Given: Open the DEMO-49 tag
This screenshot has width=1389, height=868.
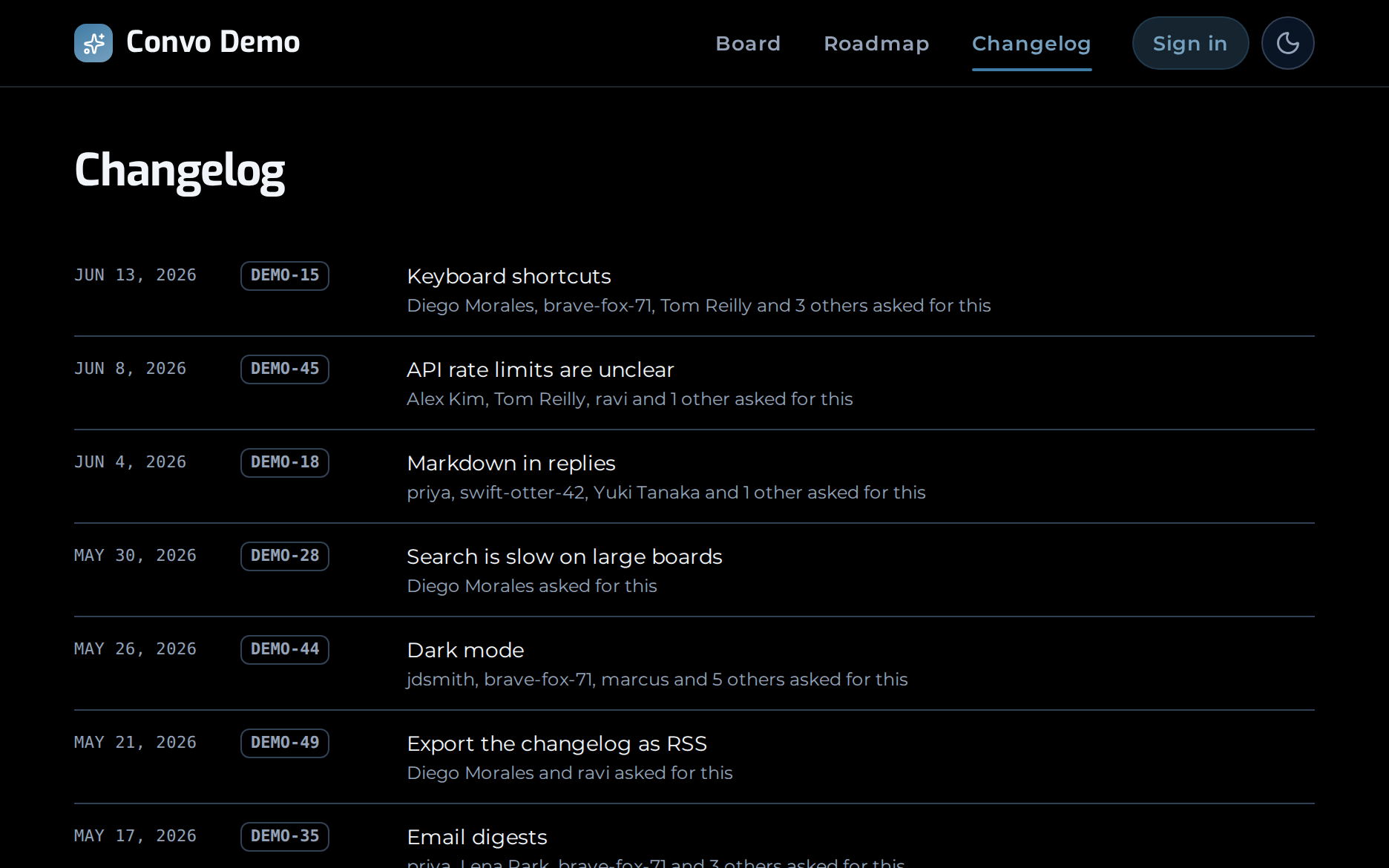Looking at the screenshot, I should tap(285, 743).
